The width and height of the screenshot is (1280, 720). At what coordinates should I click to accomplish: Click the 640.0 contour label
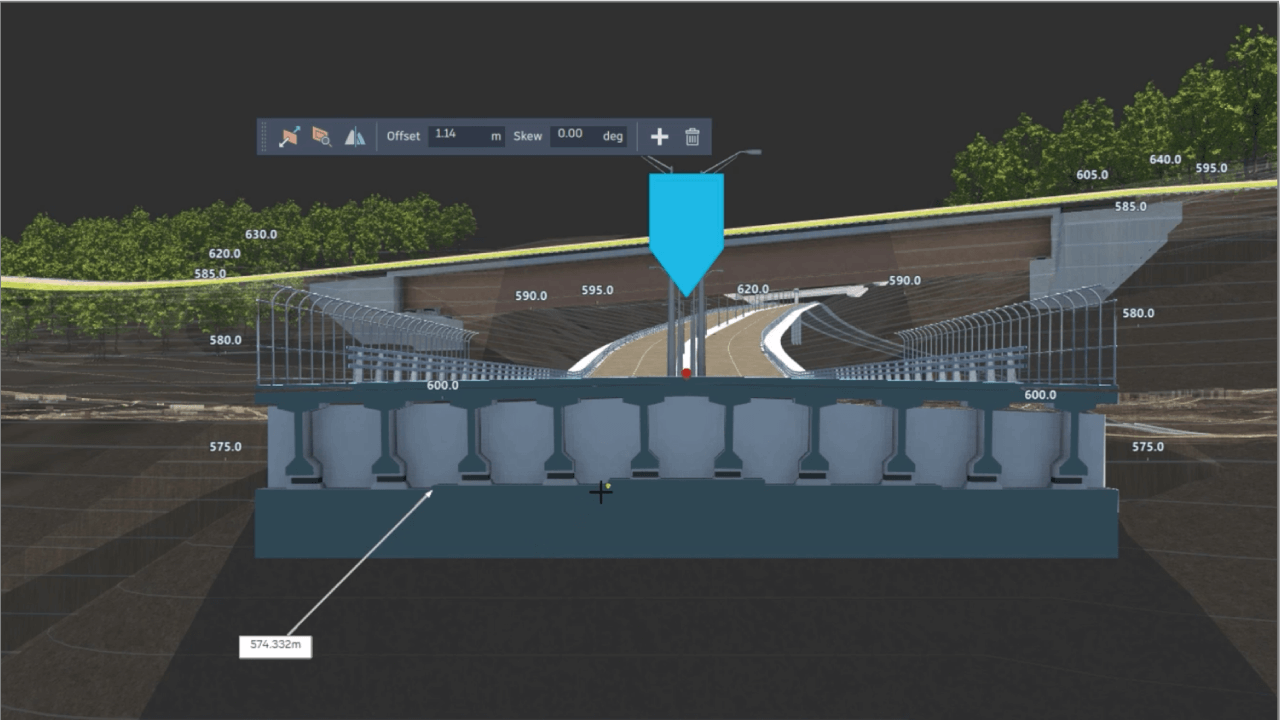[1165, 160]
